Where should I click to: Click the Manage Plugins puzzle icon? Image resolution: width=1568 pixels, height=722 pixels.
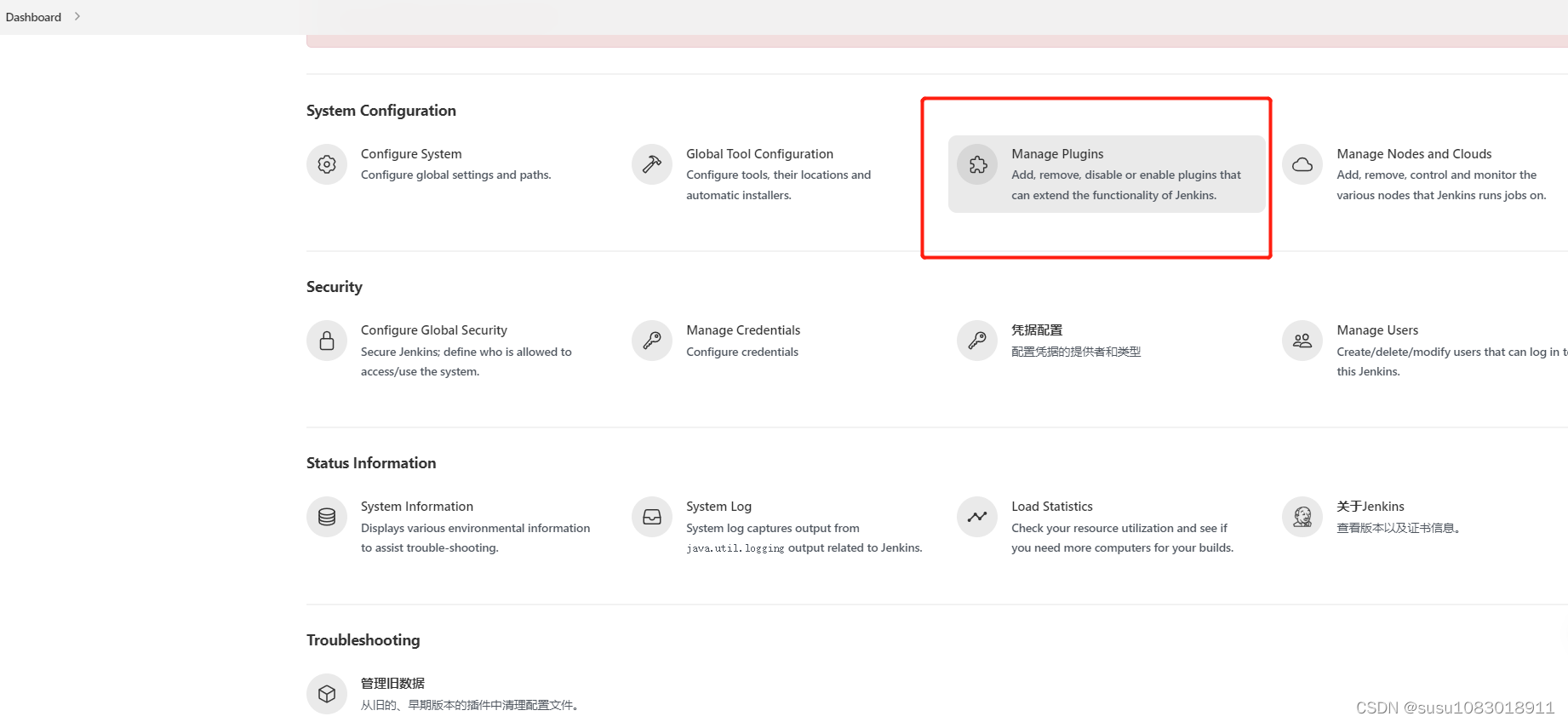click(977, 164)
